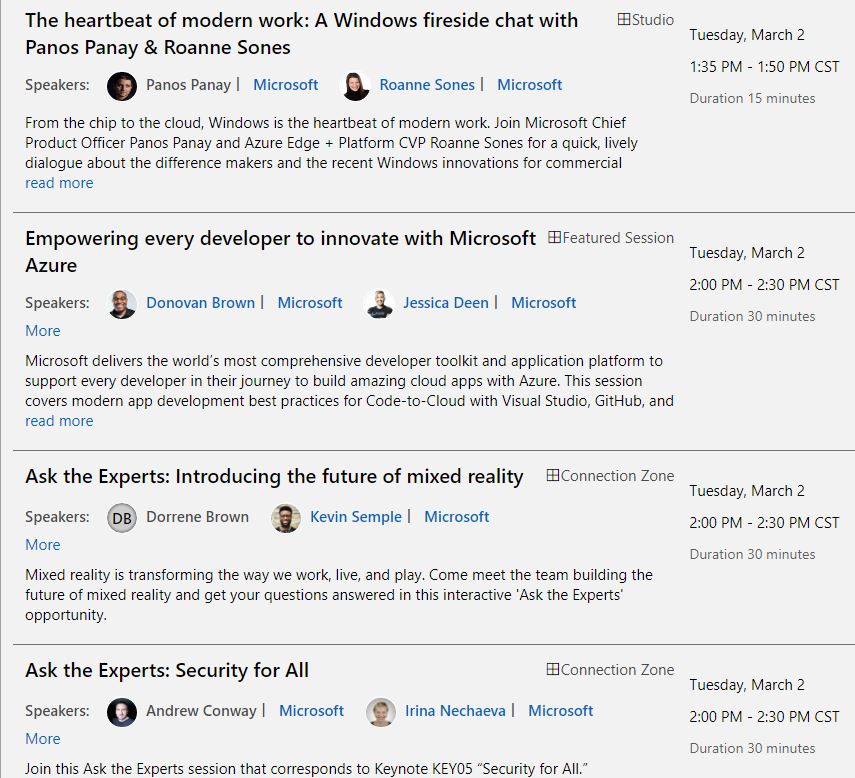Click the Featured Session grid icon

(554, 237)
